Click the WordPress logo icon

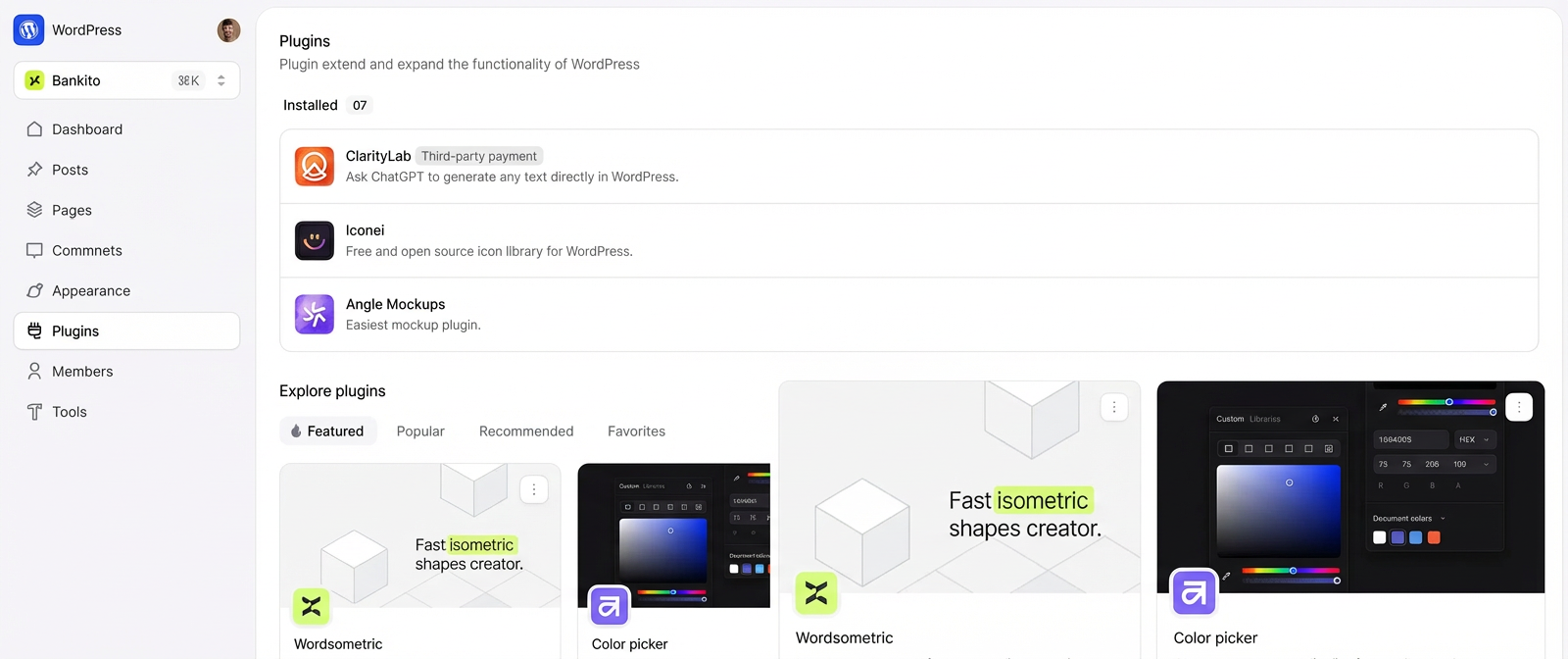(x=28, y=30)
